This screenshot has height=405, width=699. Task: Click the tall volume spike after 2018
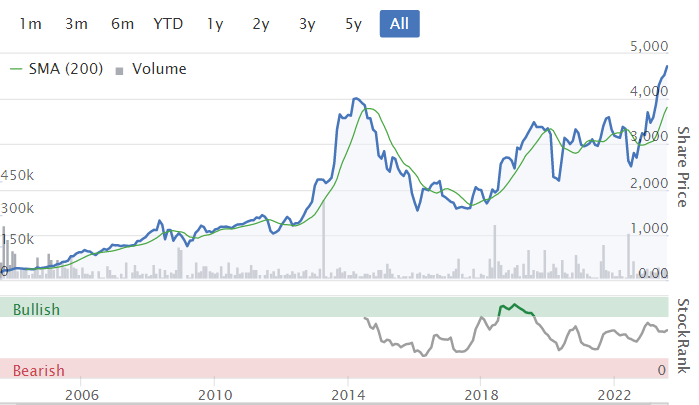494,252
